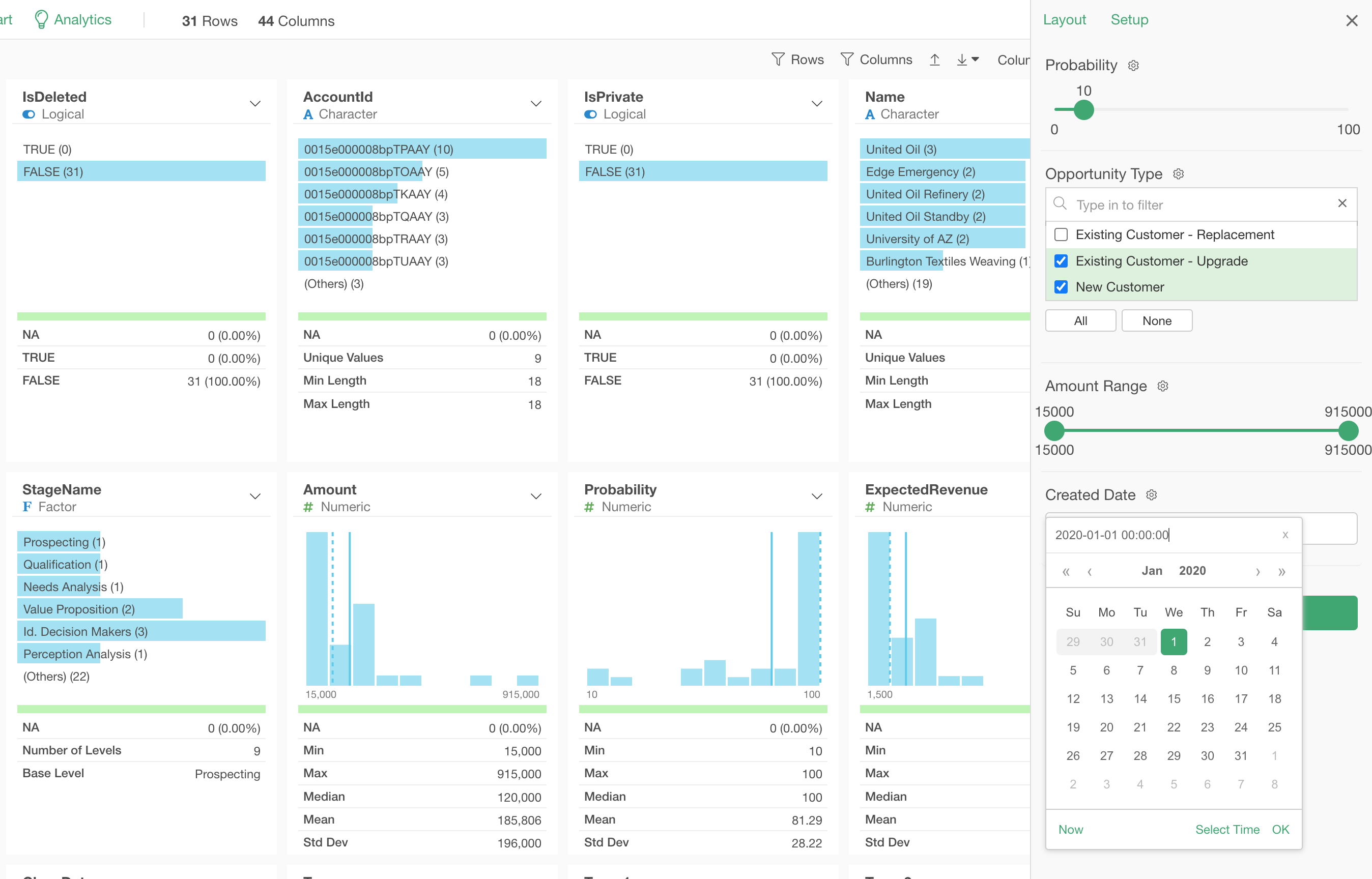Uncheck the New Customer checkbox
This screenshot has width=1372, height=879.
tap(1061, 287)
